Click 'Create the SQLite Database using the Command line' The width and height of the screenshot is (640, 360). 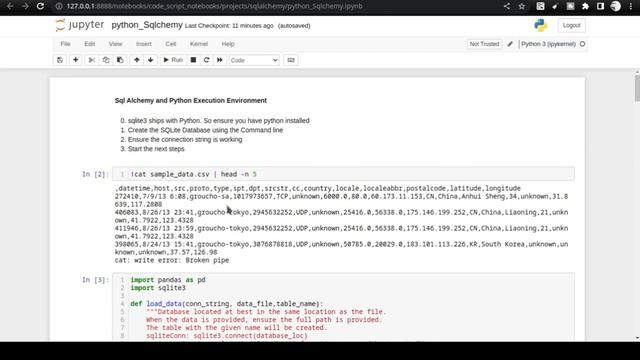coord(205,130)
